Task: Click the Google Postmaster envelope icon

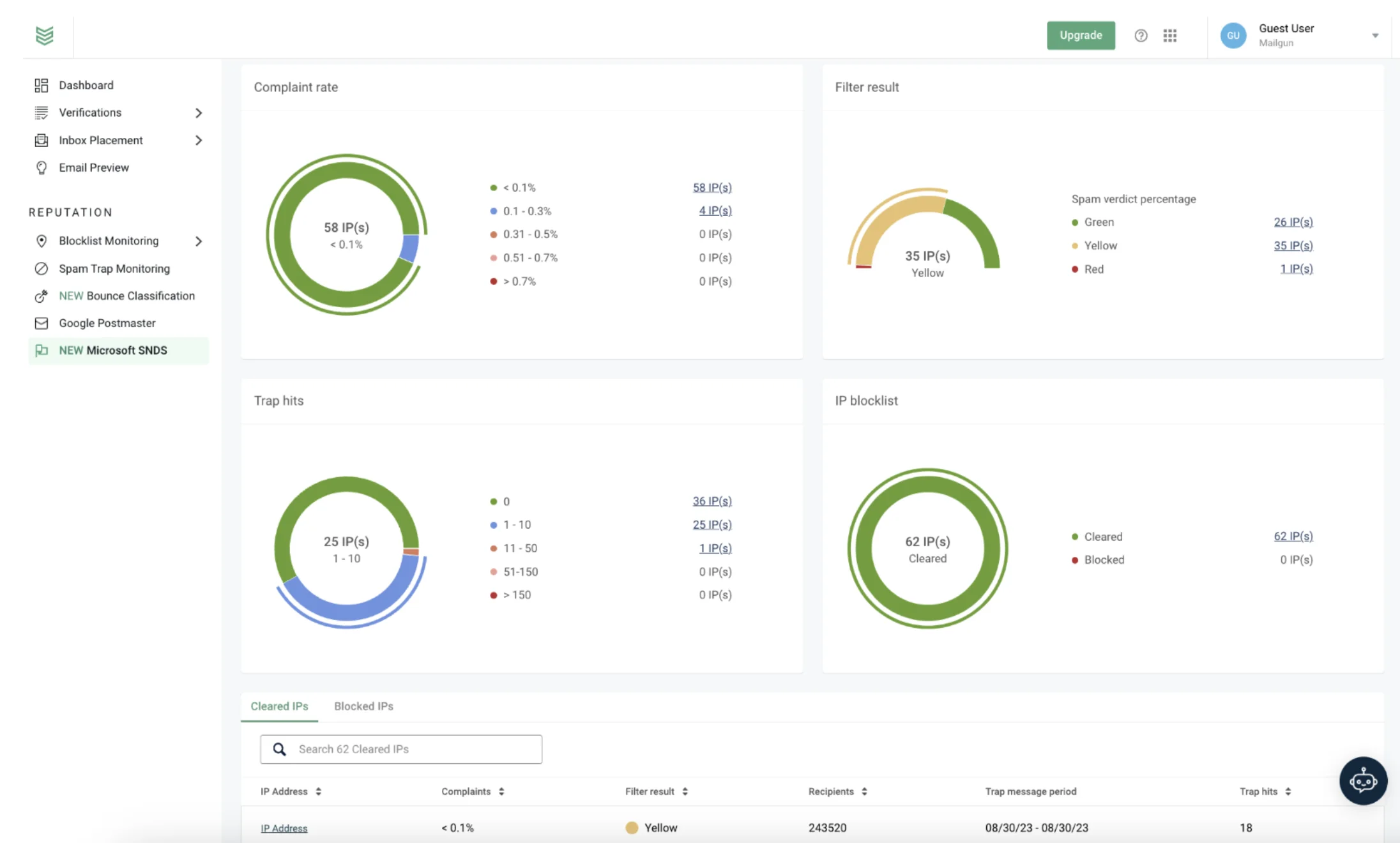Action: (x=42, y=323)
